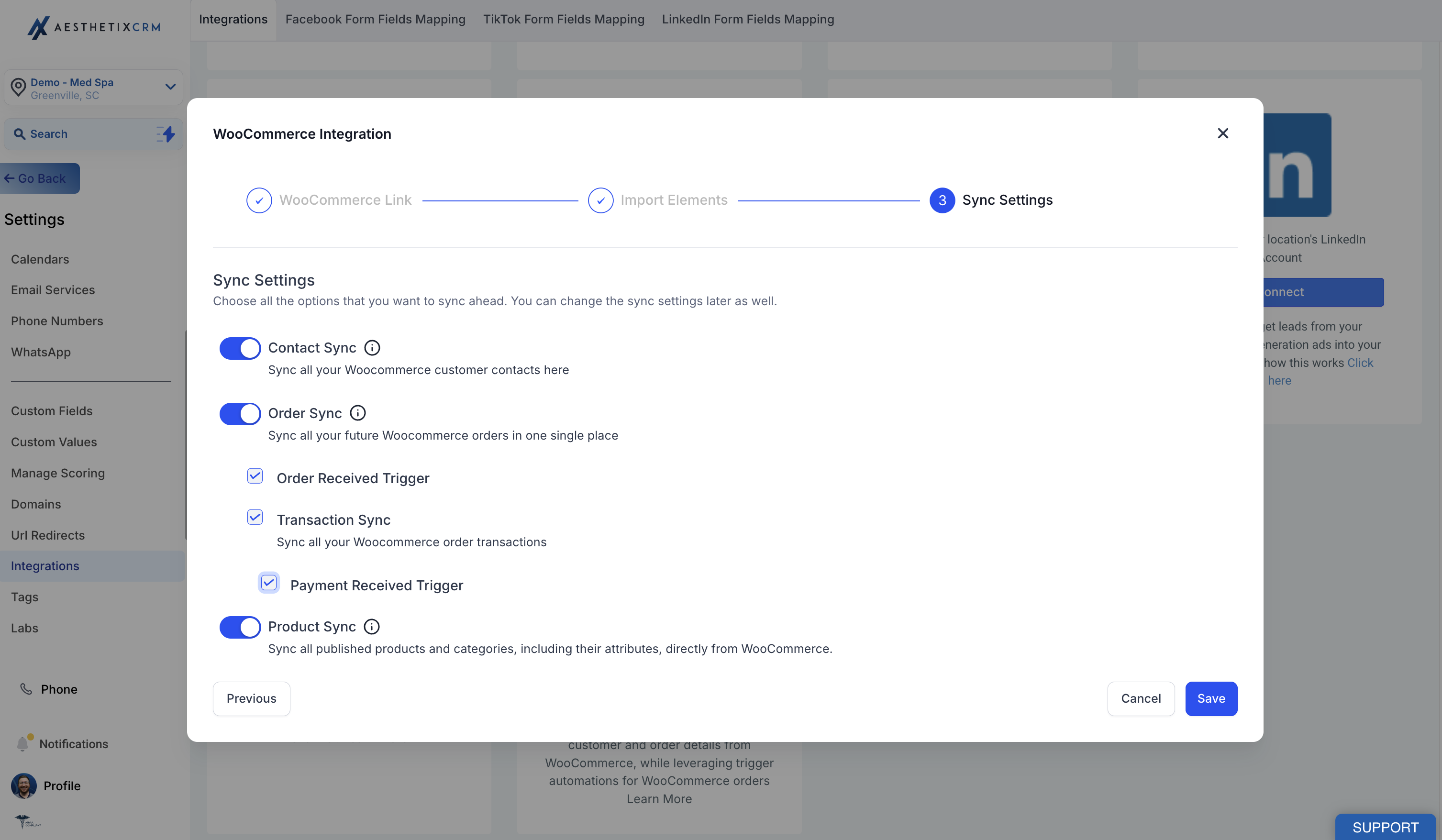
Task: Uncheck Payment Received Trigger checkbox
Action: click(269, 583)
